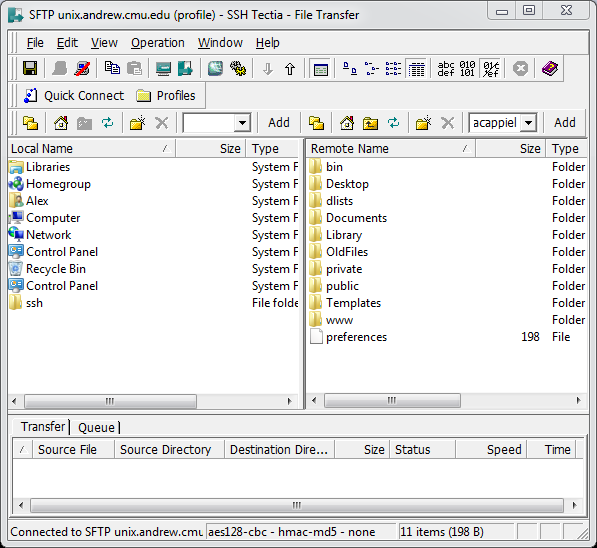Click the Copy icon in toolbar
Viewport: 597px width, 548px height.
tap(112, 69)
